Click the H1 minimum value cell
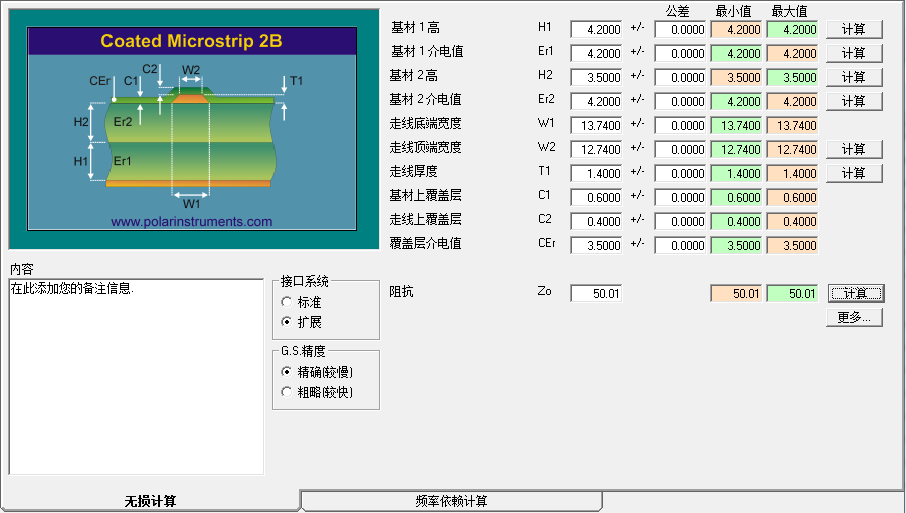The width and height of the screenshot is (906, 513). click(x=736, y=29)
